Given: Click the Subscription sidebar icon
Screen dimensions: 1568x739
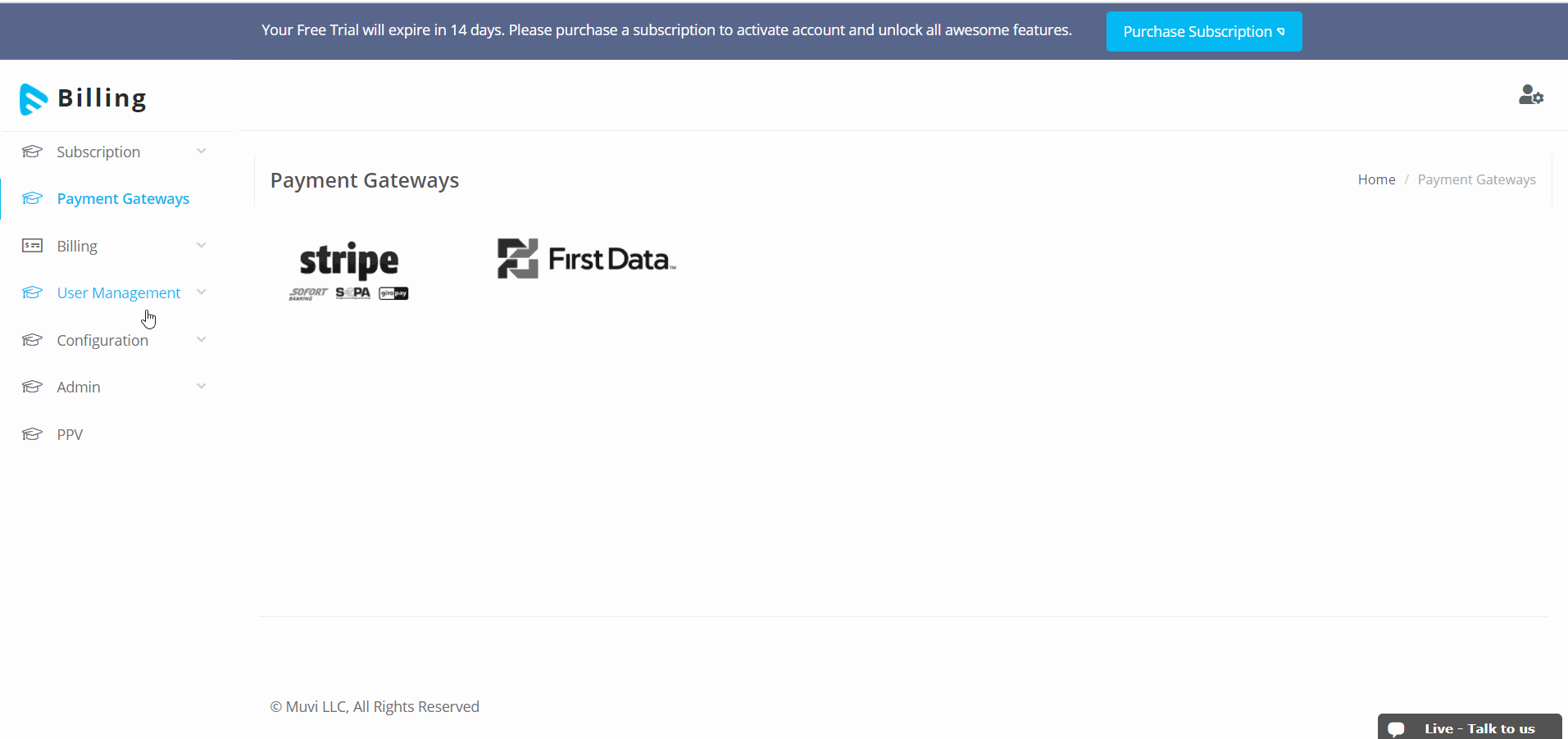Looking at the screenshot, I should coord(32,152).
